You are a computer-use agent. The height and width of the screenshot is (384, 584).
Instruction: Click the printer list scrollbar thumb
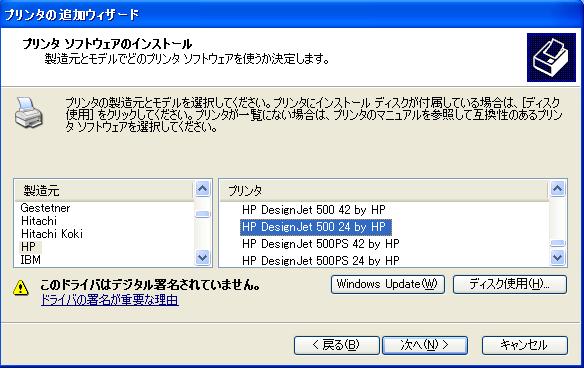point(557,243)
